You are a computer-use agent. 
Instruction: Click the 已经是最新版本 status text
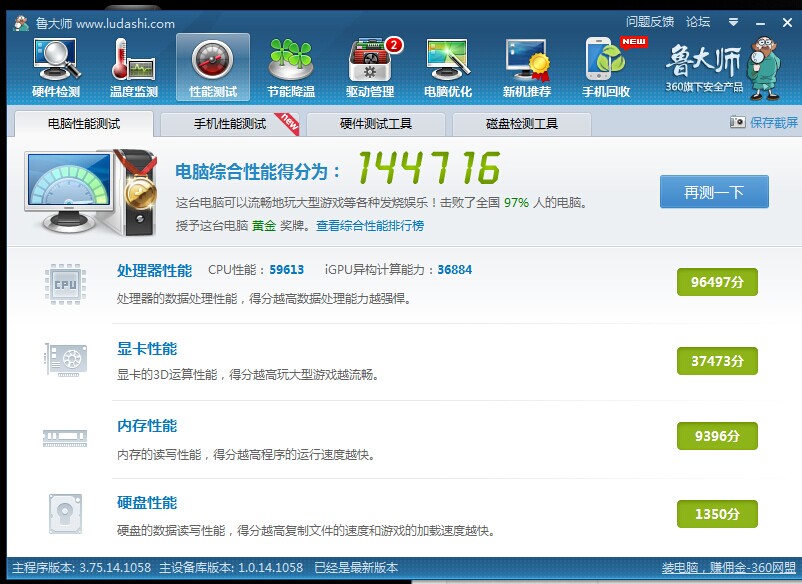coord(356,568)
